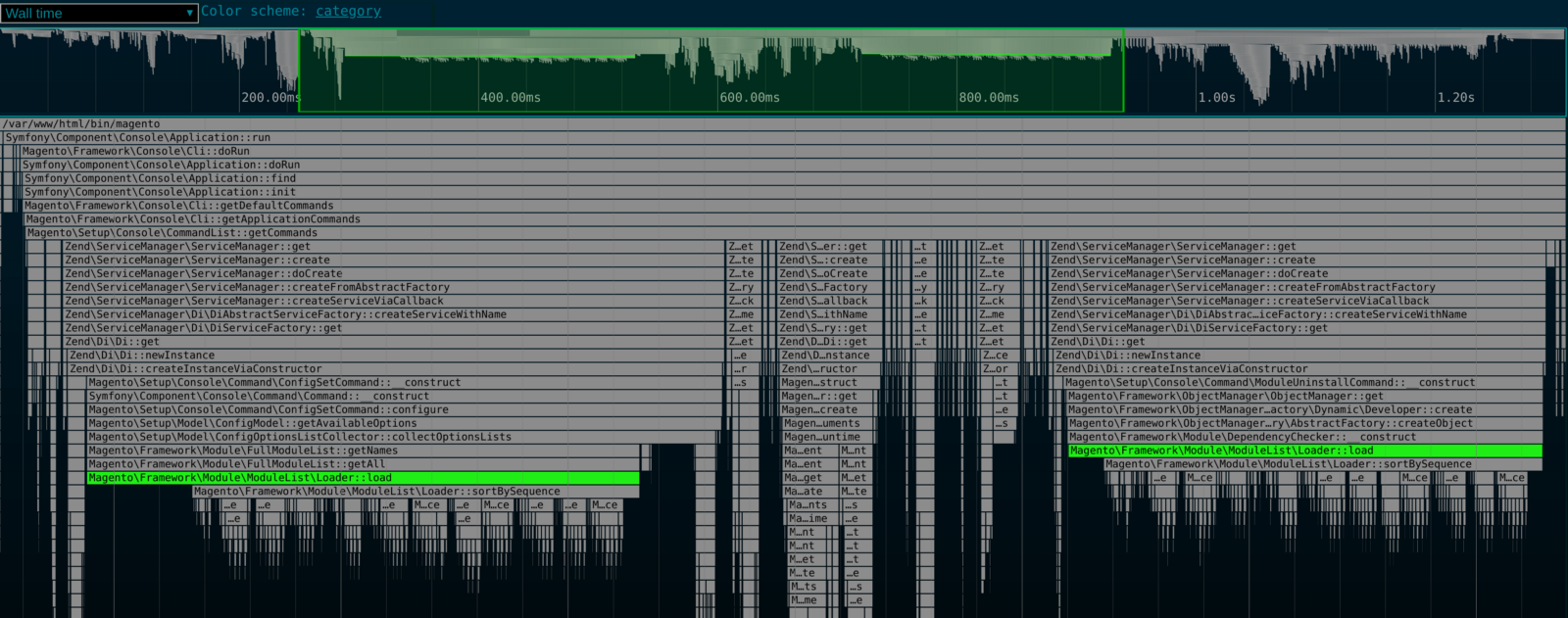Image resolution: width=1568 pixels, height=618 pixels.
Task: Select the /var/www/html/bin/magento root frame
Action: coord(784,124)
